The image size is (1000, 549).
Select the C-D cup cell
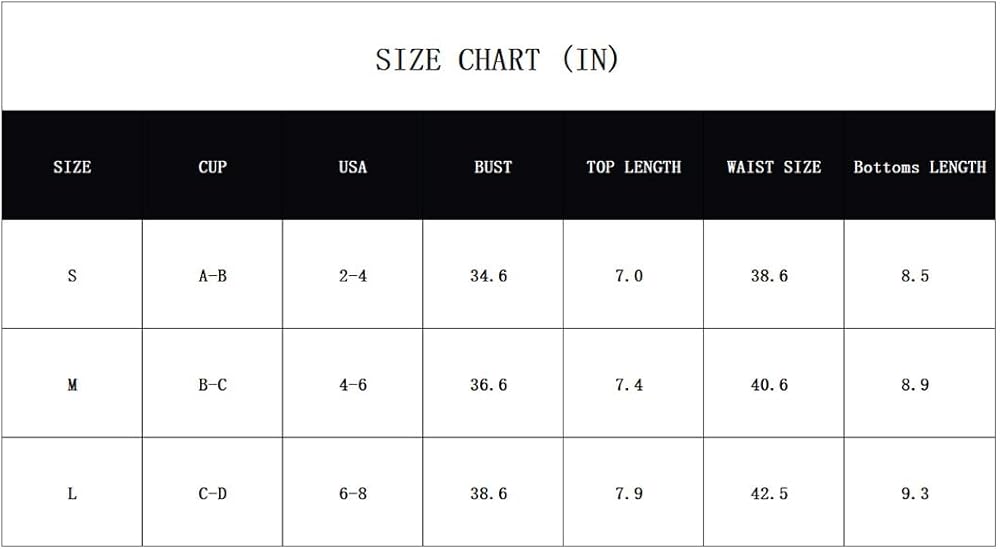212,494
